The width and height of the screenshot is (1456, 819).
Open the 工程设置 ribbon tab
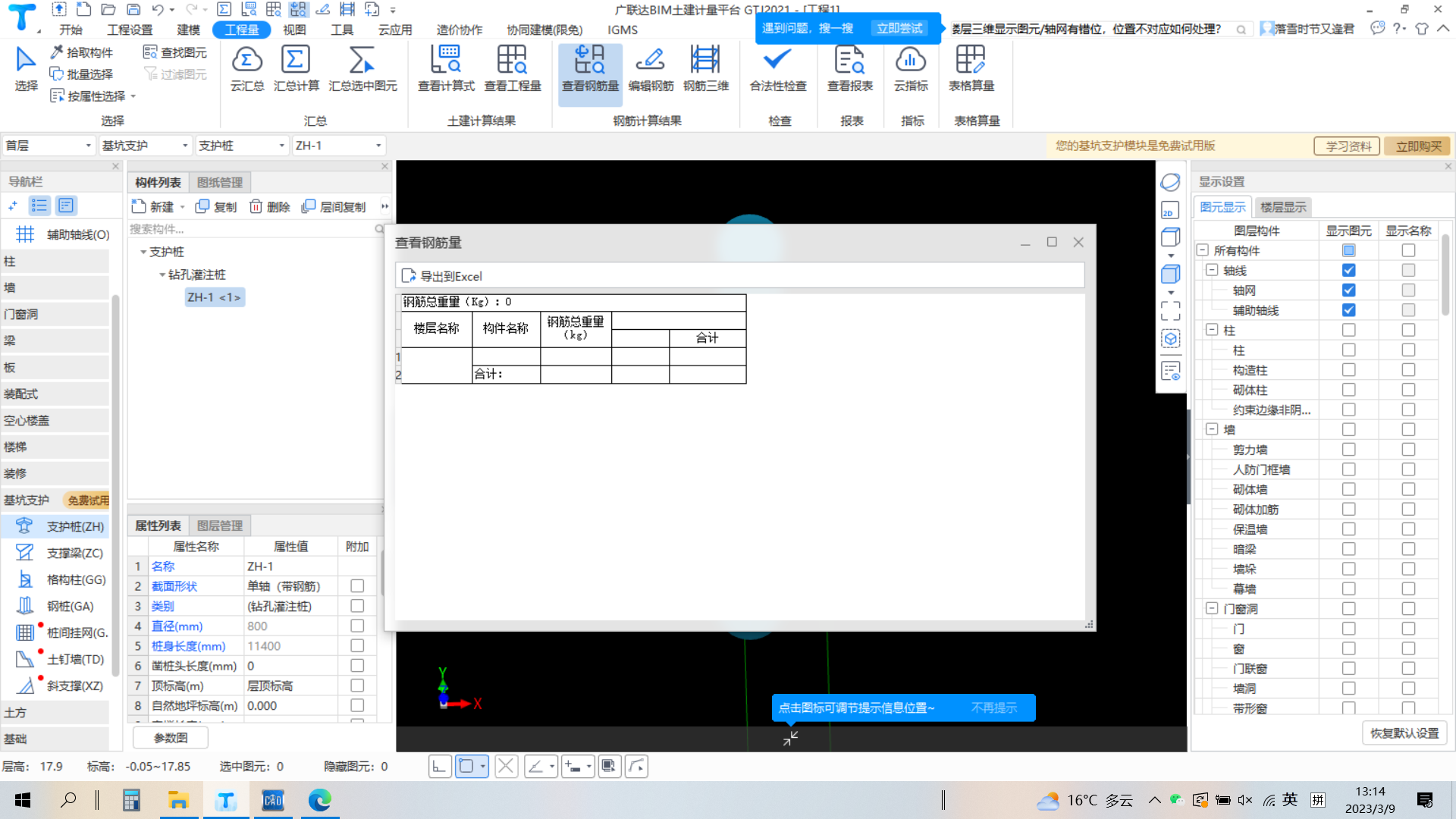(x=130, y=30)
